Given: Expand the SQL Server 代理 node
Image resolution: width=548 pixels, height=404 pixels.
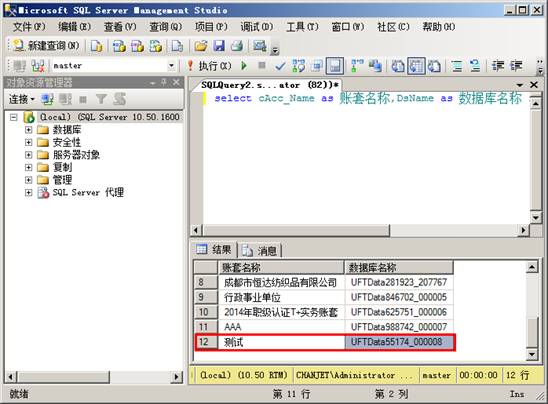Looking at the screenshot, I should [28, 192].
